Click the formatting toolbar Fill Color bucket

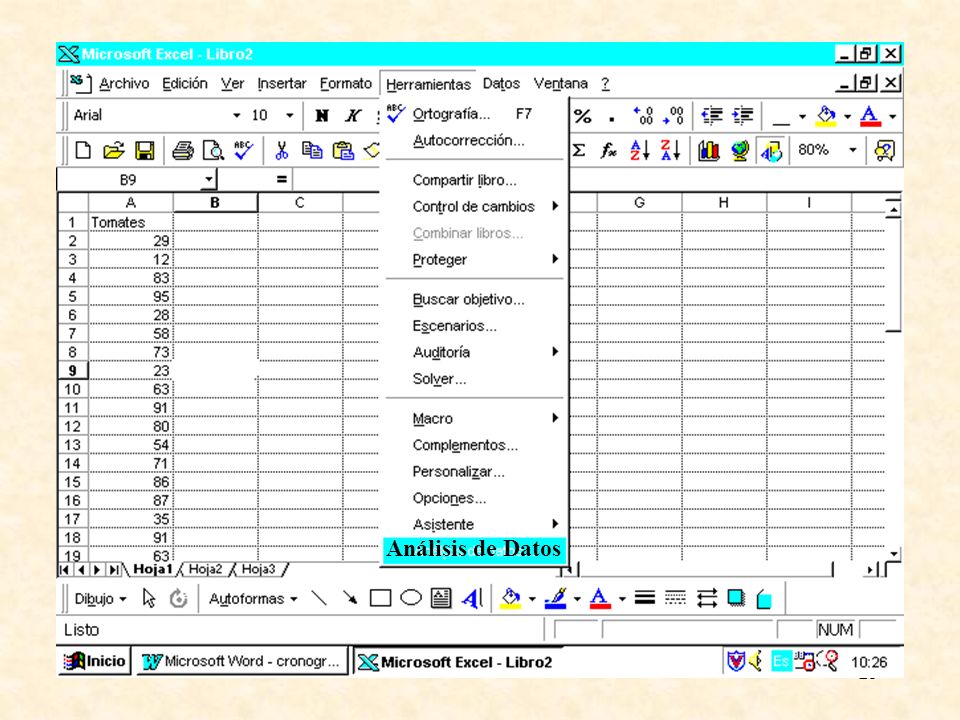point(826,115)
